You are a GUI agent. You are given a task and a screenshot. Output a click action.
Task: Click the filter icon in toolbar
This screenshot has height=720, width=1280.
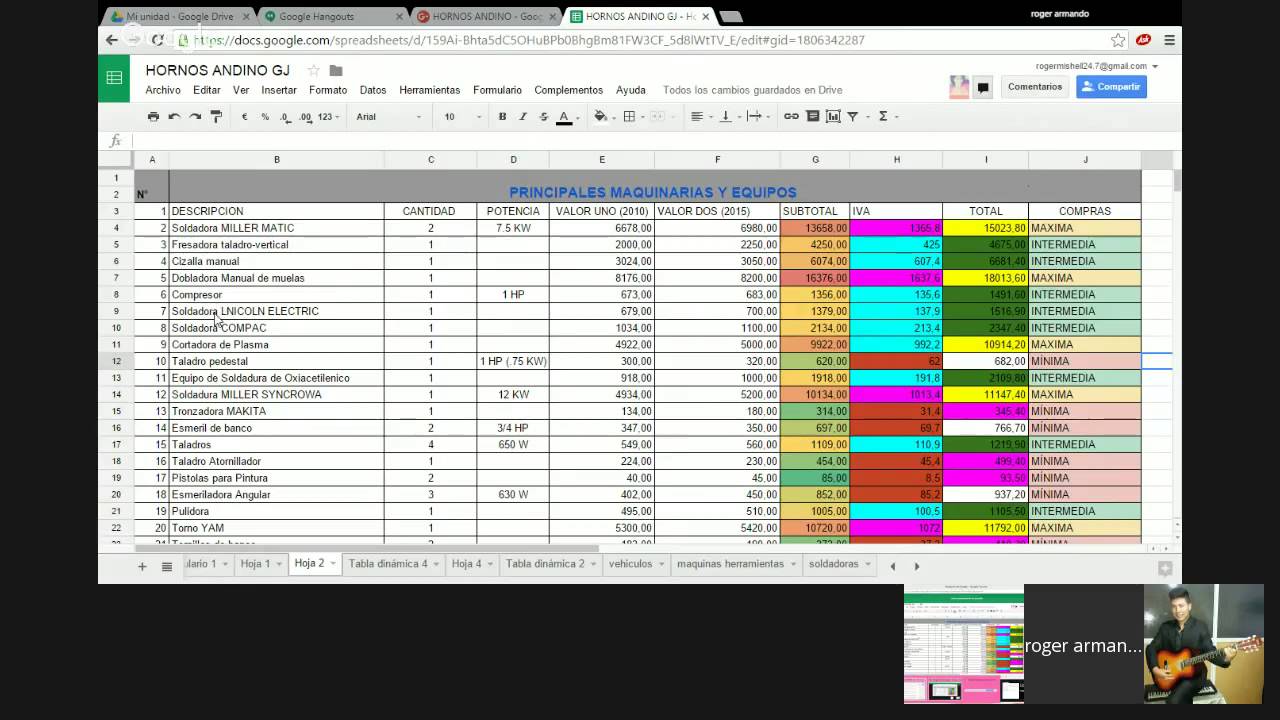pyautogui.click(x=853, y=117)
